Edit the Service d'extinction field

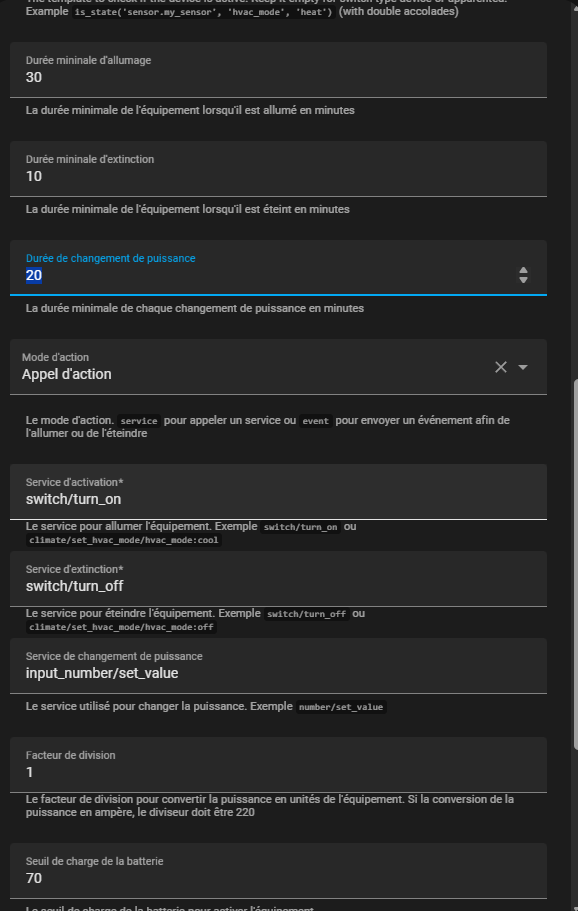click(x=278, y=579)
